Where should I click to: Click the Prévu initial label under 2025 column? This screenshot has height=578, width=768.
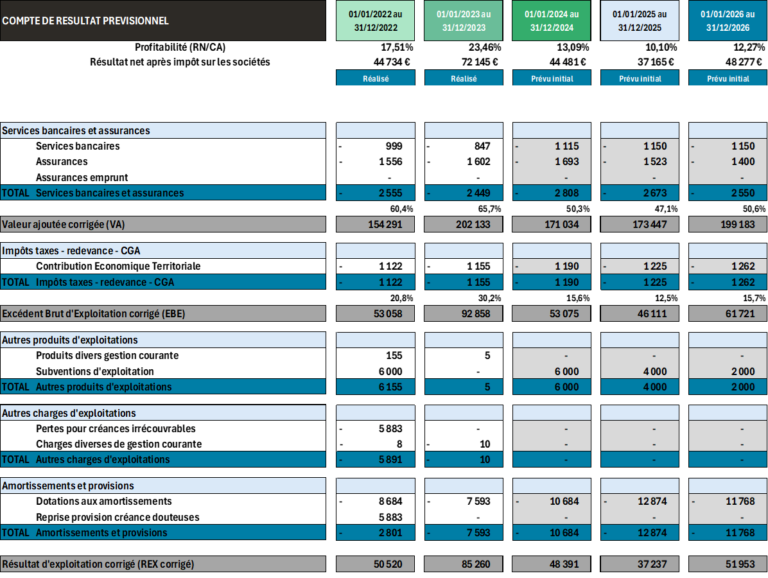point(639,78)
